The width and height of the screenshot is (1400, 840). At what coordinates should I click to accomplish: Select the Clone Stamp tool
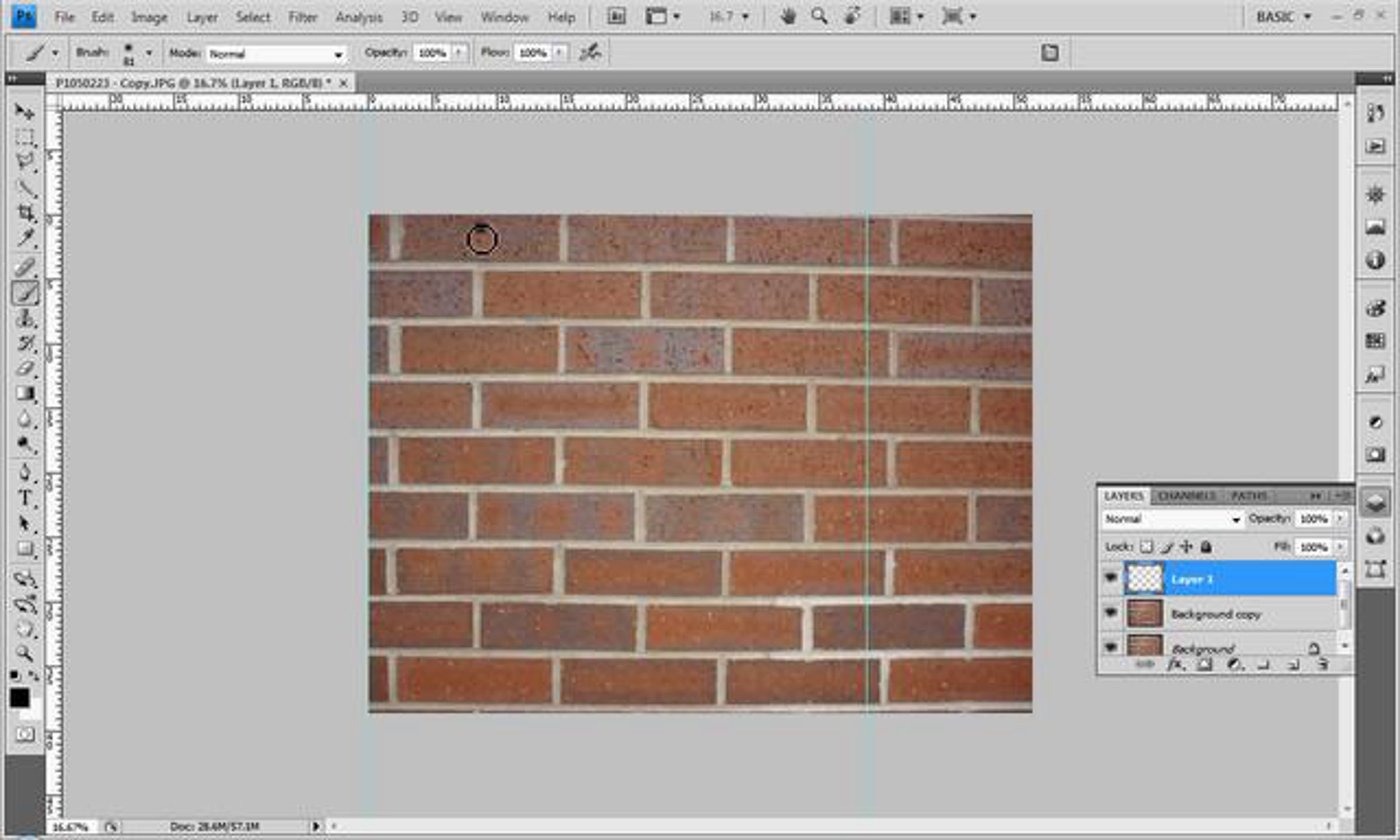(25, 318)
